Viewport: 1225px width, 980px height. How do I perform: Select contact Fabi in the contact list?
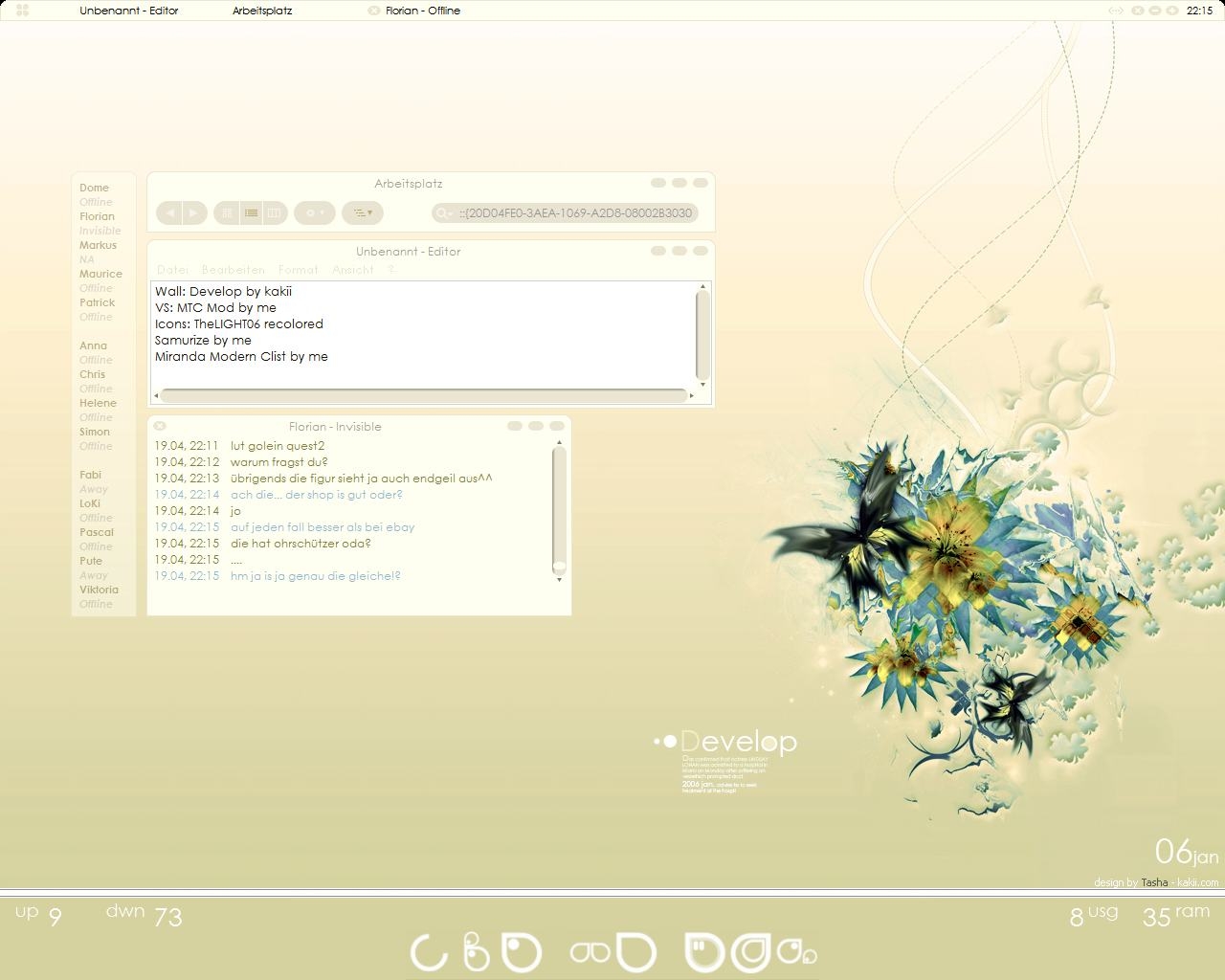[x=90, y=475]
